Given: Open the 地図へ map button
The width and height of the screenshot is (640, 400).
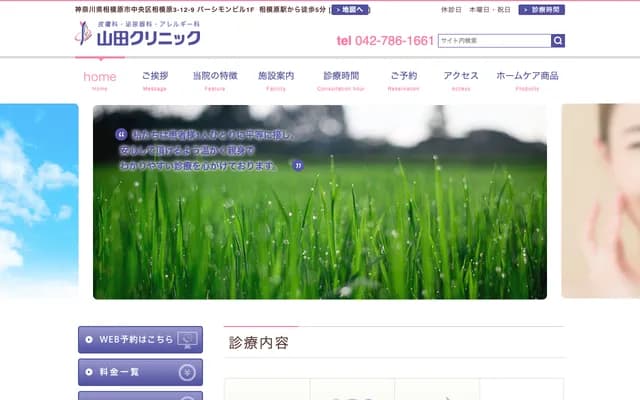Looking at the screenshot, I should 351,9.
